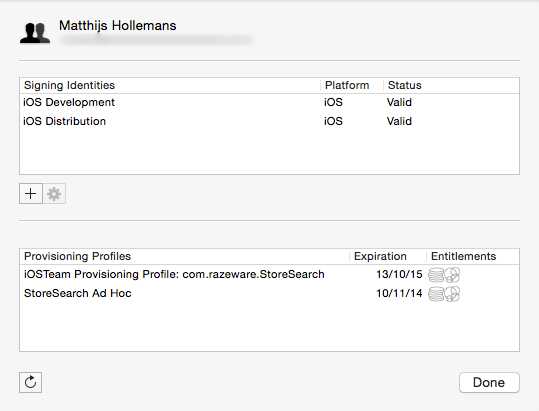Sort by Expiration column header
The image size is (539, 411).
tap(388, 256)
